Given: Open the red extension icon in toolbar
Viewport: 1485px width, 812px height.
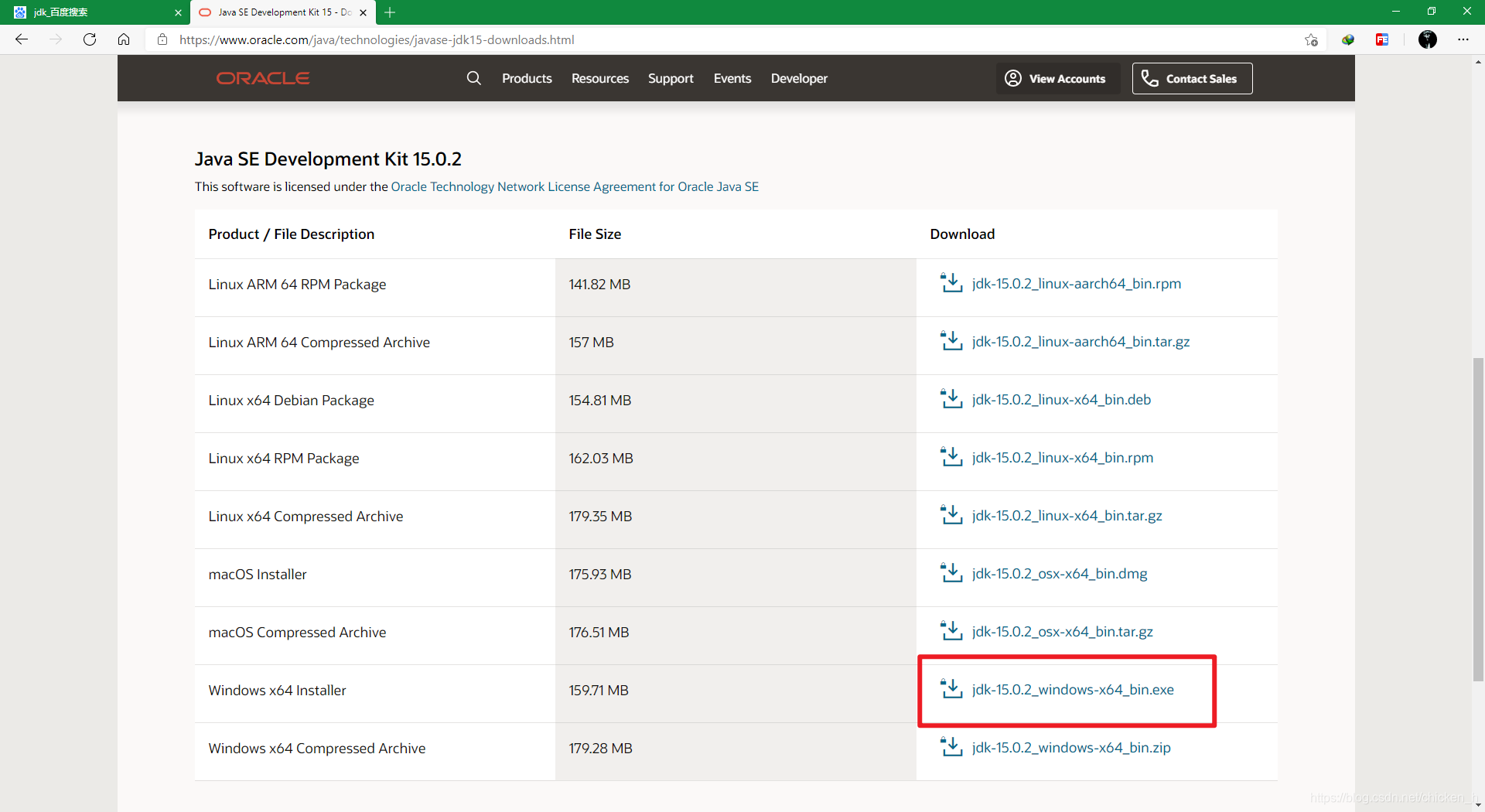Looking at the screenshot, I should tap(1382, 39).
